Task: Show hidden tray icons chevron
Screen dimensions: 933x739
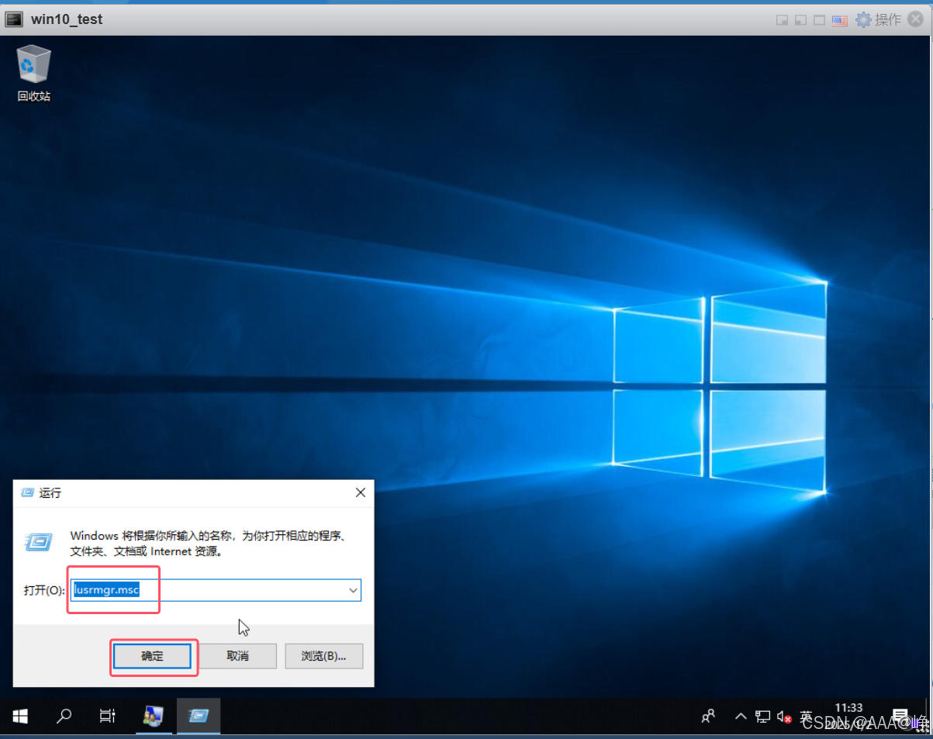Action: coord(741,716)
